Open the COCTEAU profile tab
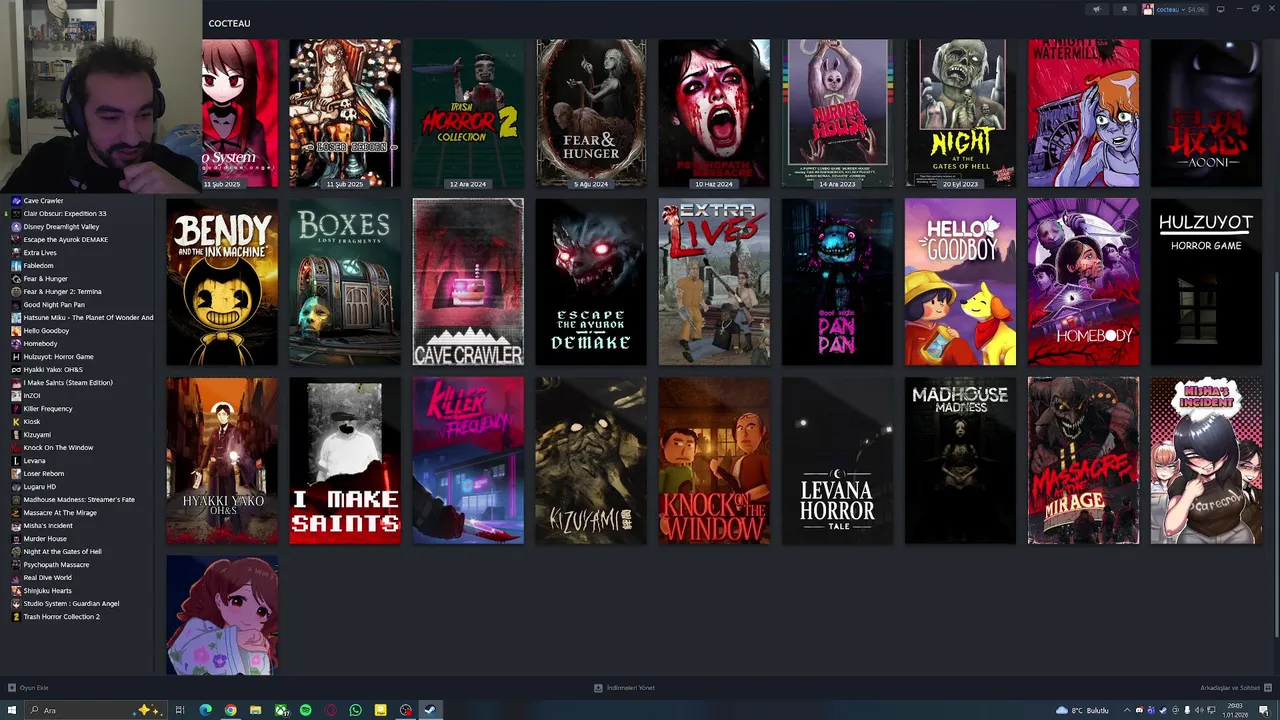Viewport: 1280px width, 720px height. (229, 23)
